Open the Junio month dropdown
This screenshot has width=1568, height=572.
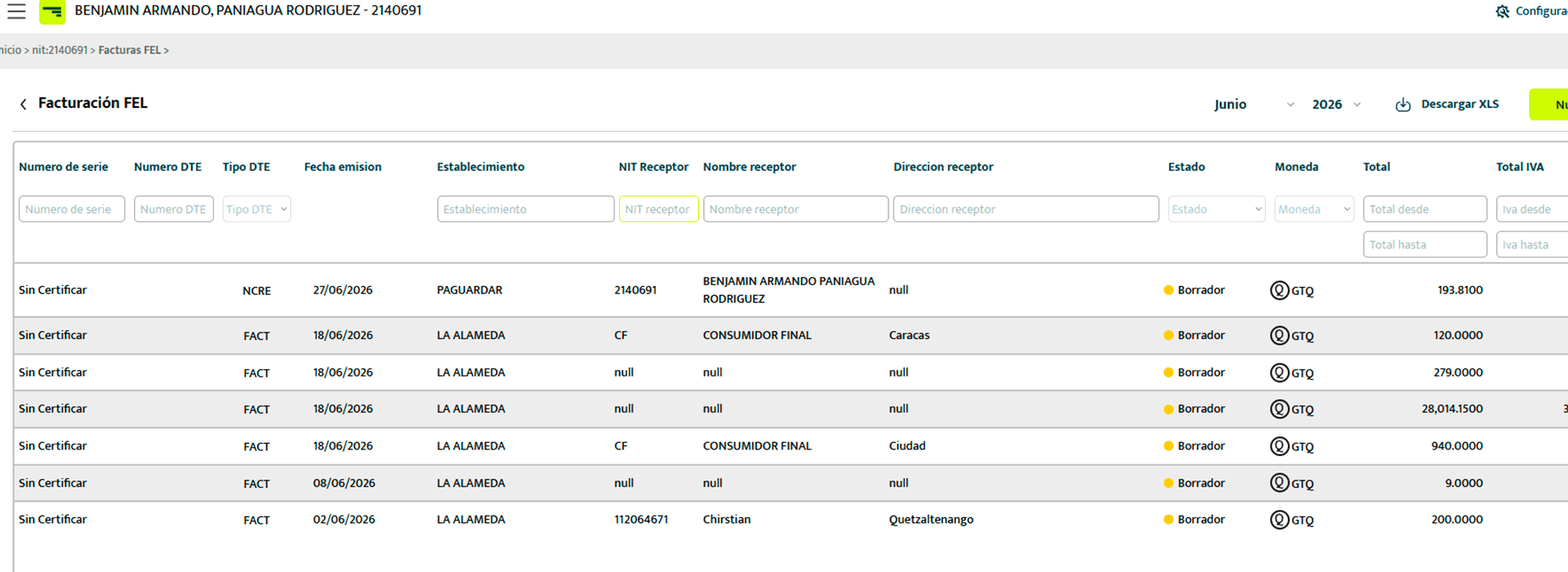1254,105
